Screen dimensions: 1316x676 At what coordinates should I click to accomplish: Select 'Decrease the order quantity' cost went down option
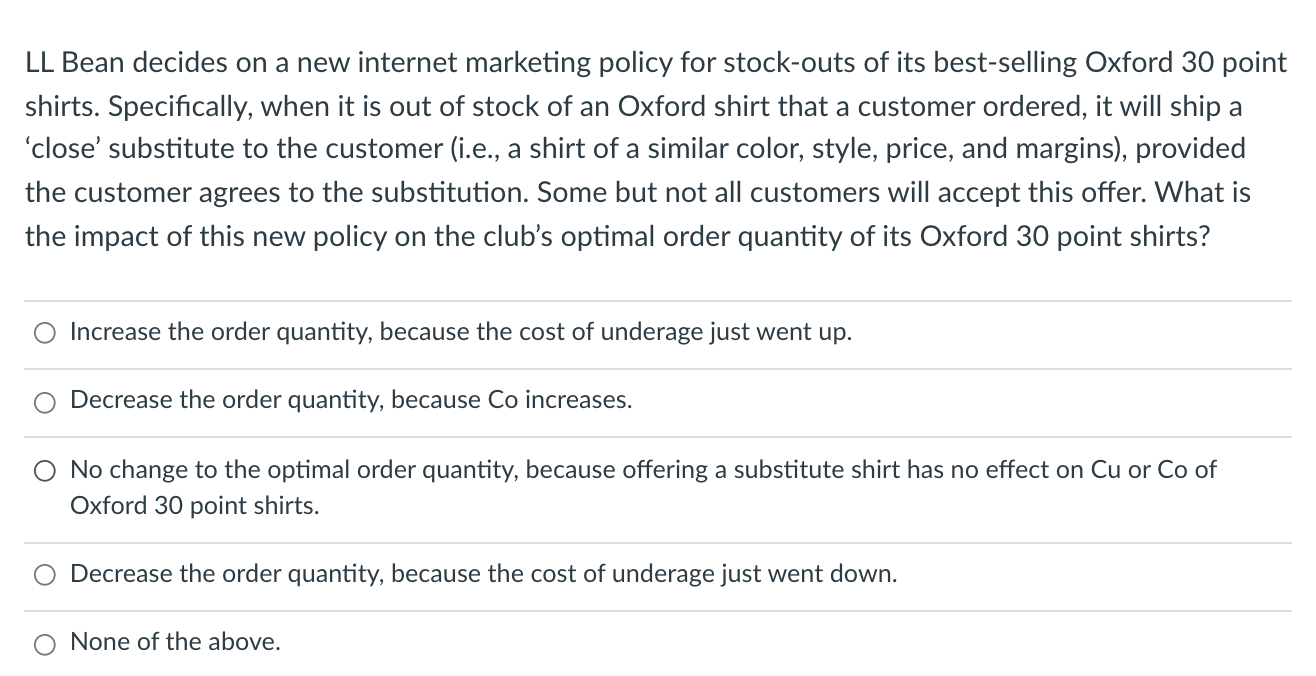click(x=44, y=574)
